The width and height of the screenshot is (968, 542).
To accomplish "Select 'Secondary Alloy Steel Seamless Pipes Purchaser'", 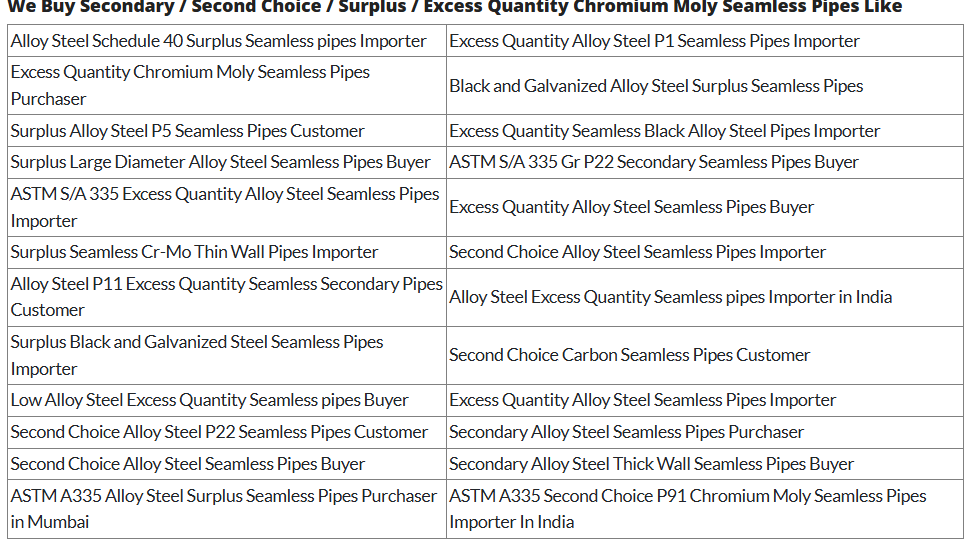I will coord(626,432).
